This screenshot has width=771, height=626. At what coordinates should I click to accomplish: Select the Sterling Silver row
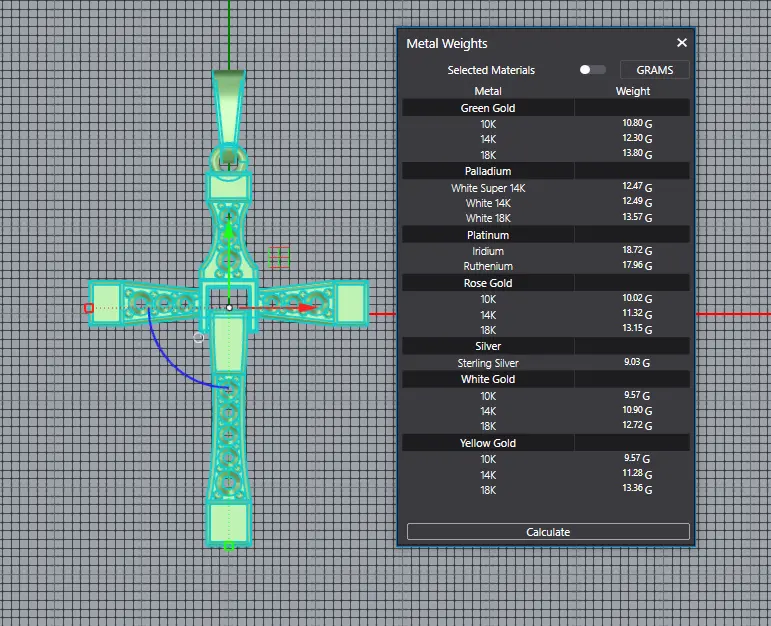488,363
